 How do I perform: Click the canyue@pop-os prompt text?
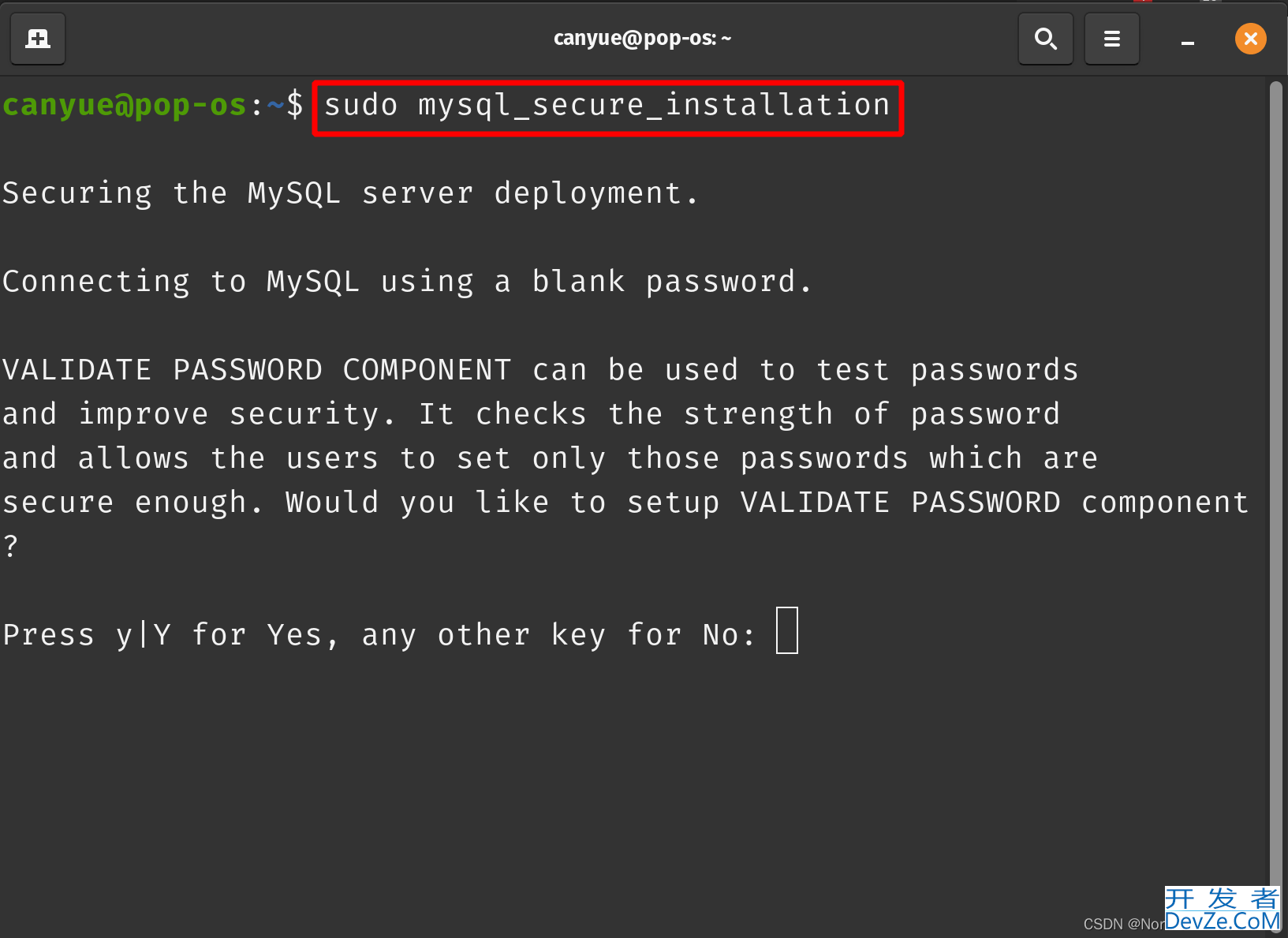[125, 105]
